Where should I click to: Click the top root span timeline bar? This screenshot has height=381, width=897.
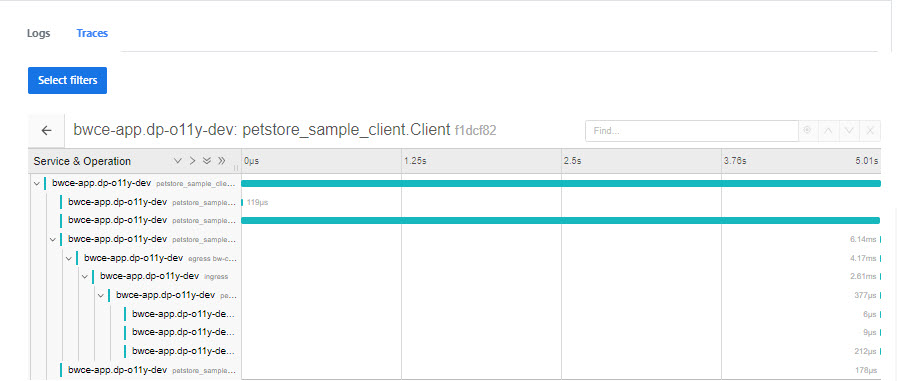coord(561,184)
